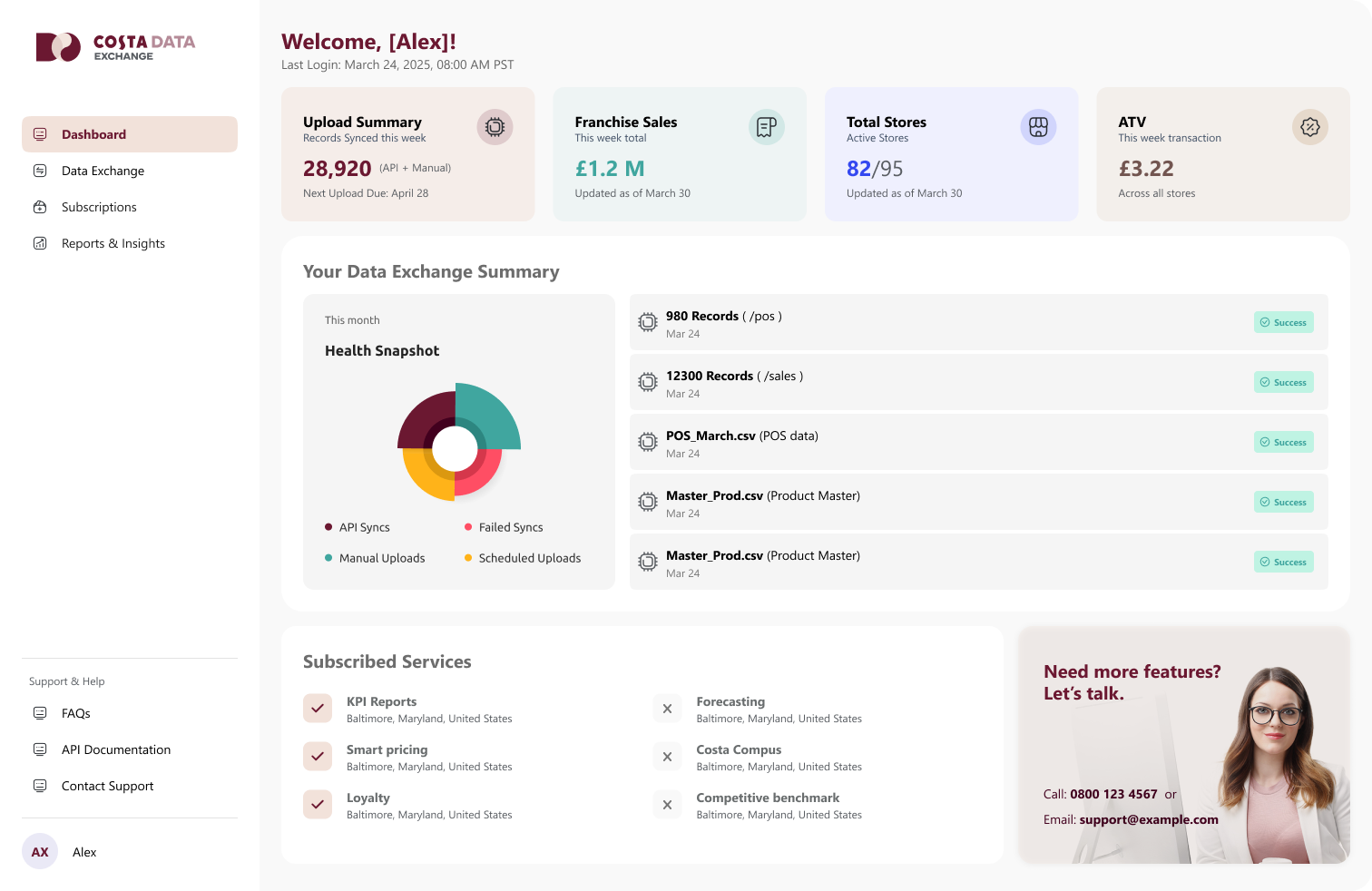This screenshot has width=1372, height=891.
Task: Open the API Documentation menu item
Action: [130, 749]
